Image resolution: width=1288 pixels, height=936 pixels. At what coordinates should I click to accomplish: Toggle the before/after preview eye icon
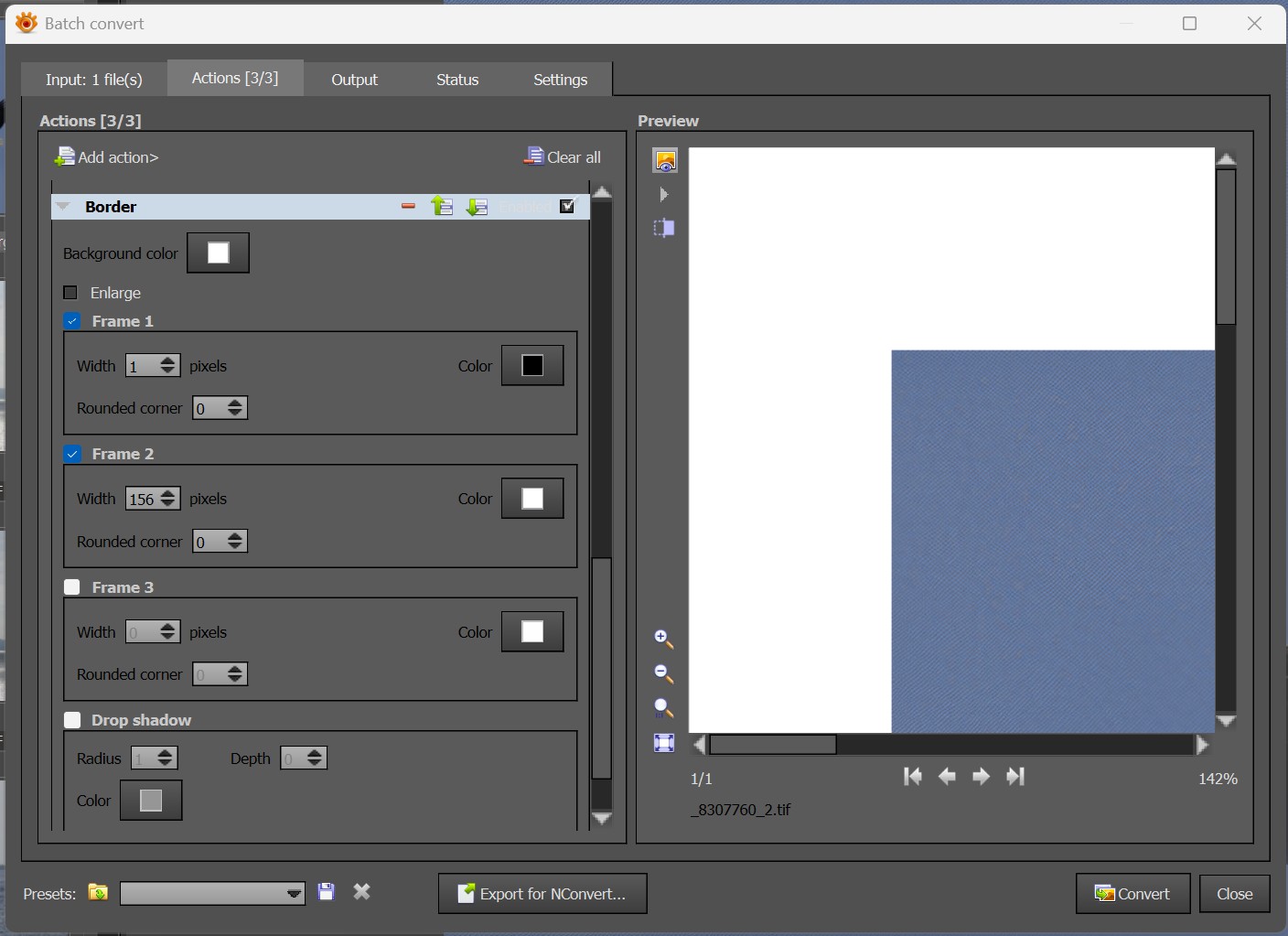pos(665,161)
